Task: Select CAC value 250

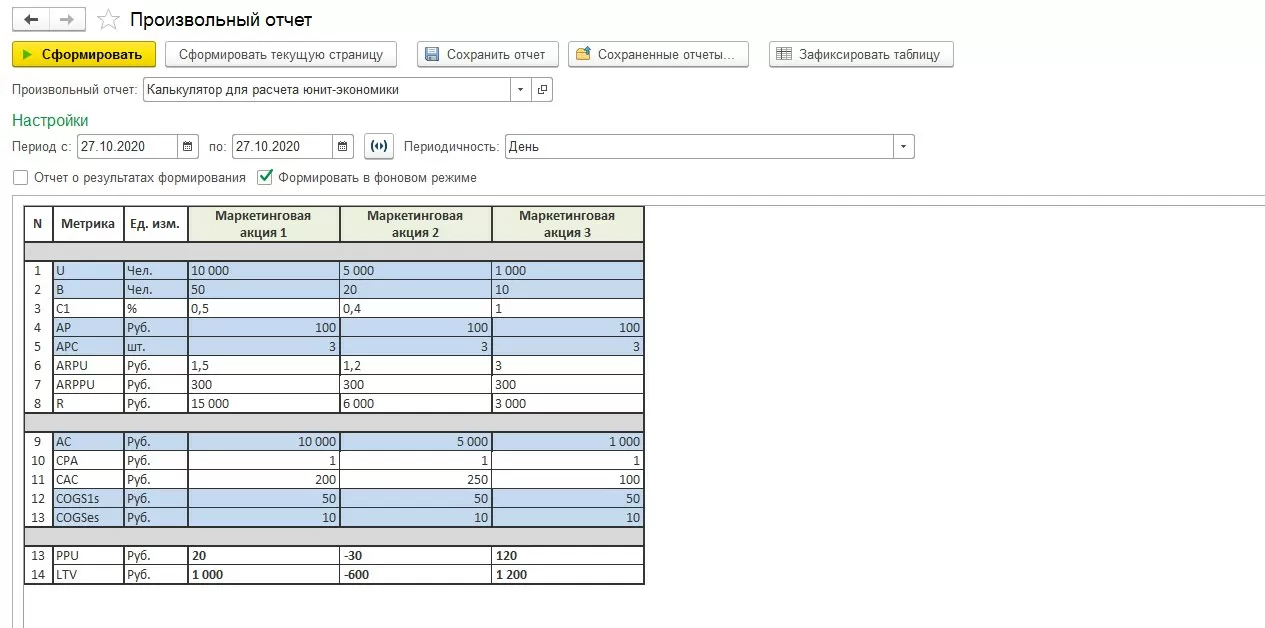Action: pos(415,479)
